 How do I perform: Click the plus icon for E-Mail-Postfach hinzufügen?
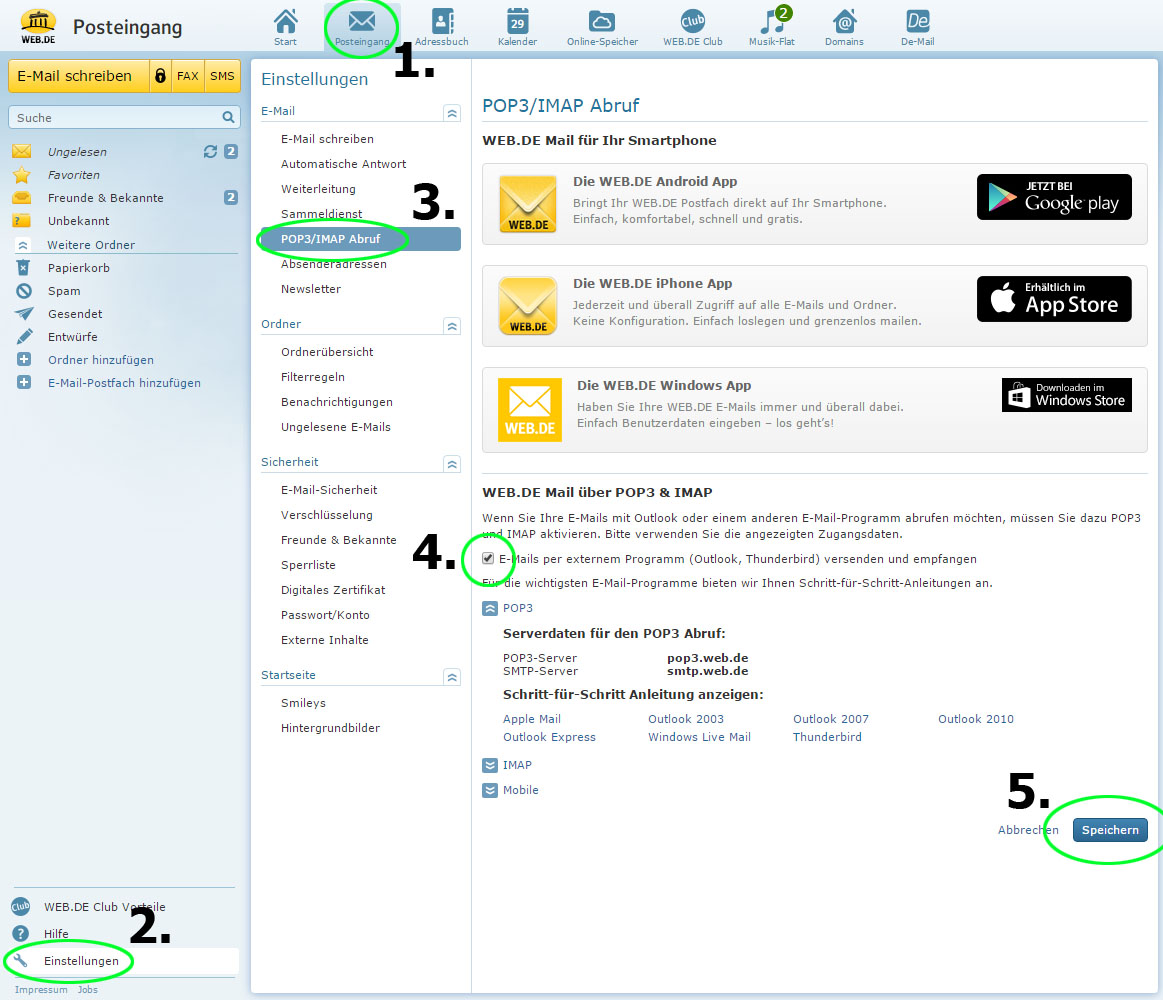coord(24,383)
